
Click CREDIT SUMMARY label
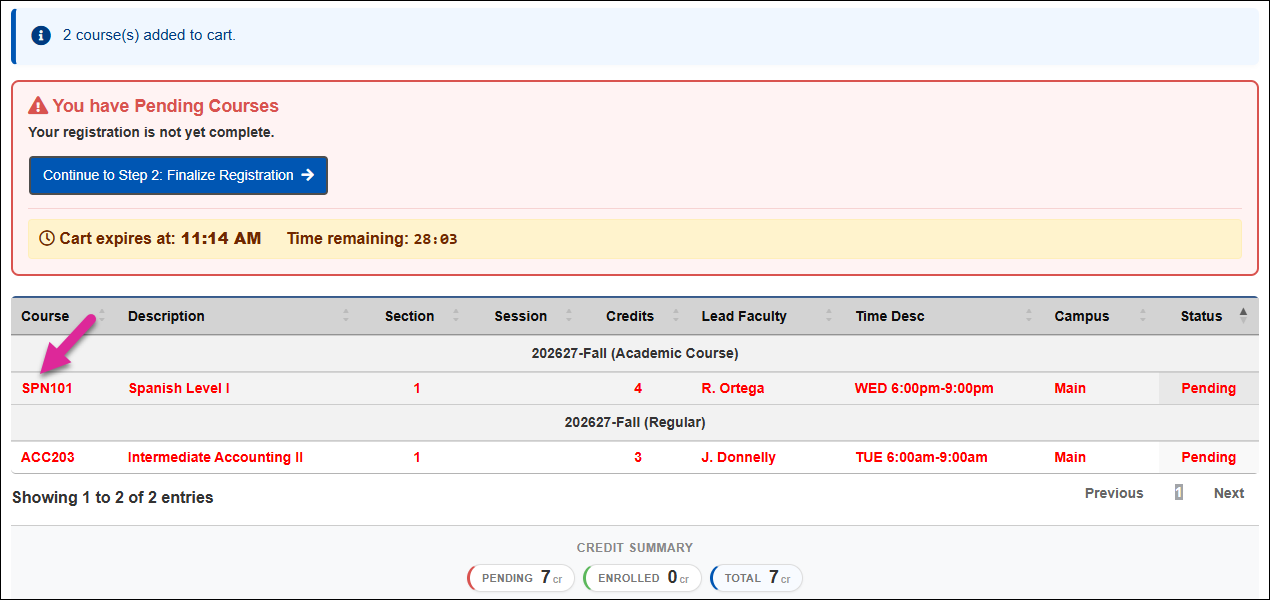635,548
